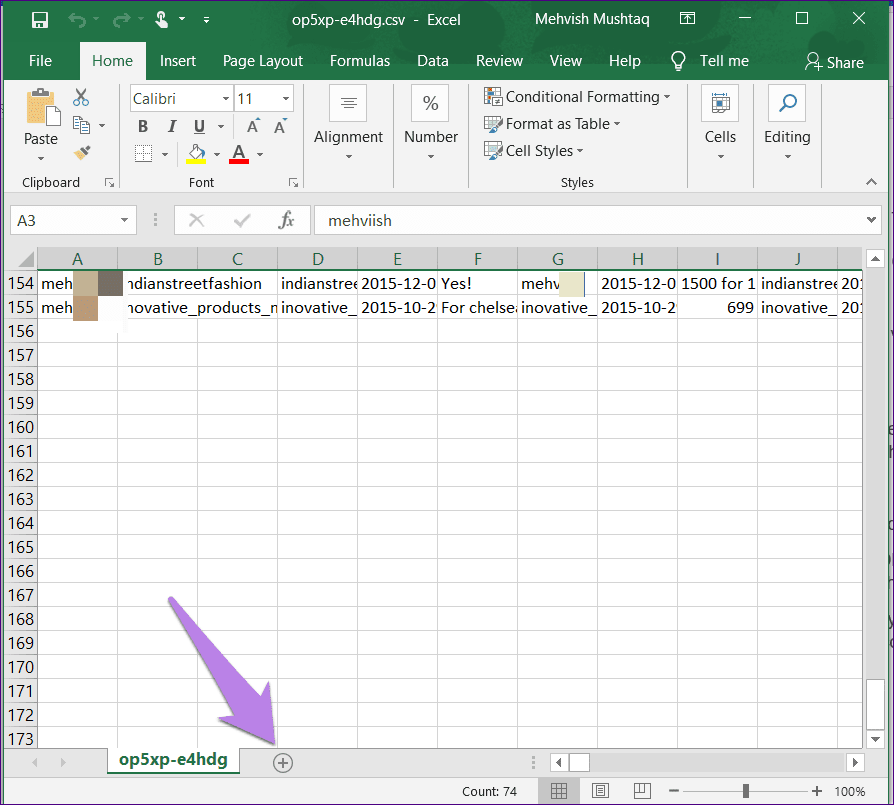Open Font settings dialog launcher

294,182
